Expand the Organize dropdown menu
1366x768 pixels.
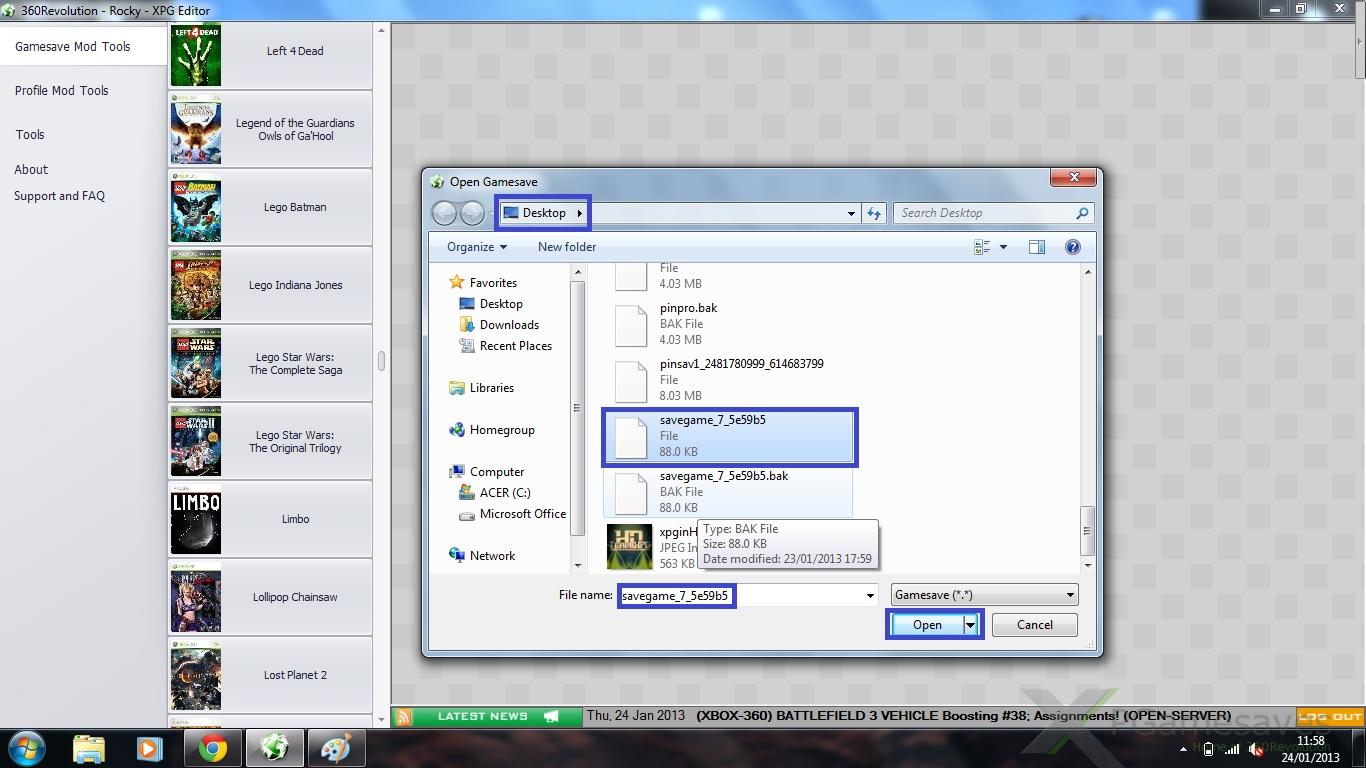[476, 247]
